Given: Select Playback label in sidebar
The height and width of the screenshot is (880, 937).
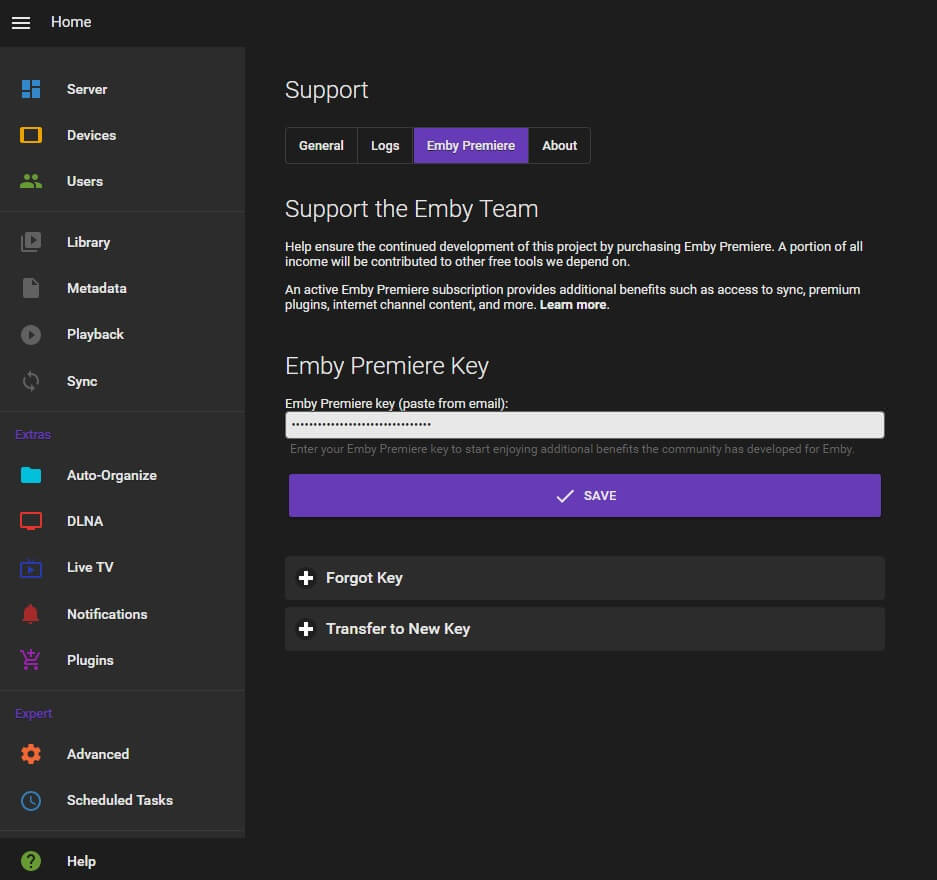Looking at the screenshot, I should tap(96, 334).
